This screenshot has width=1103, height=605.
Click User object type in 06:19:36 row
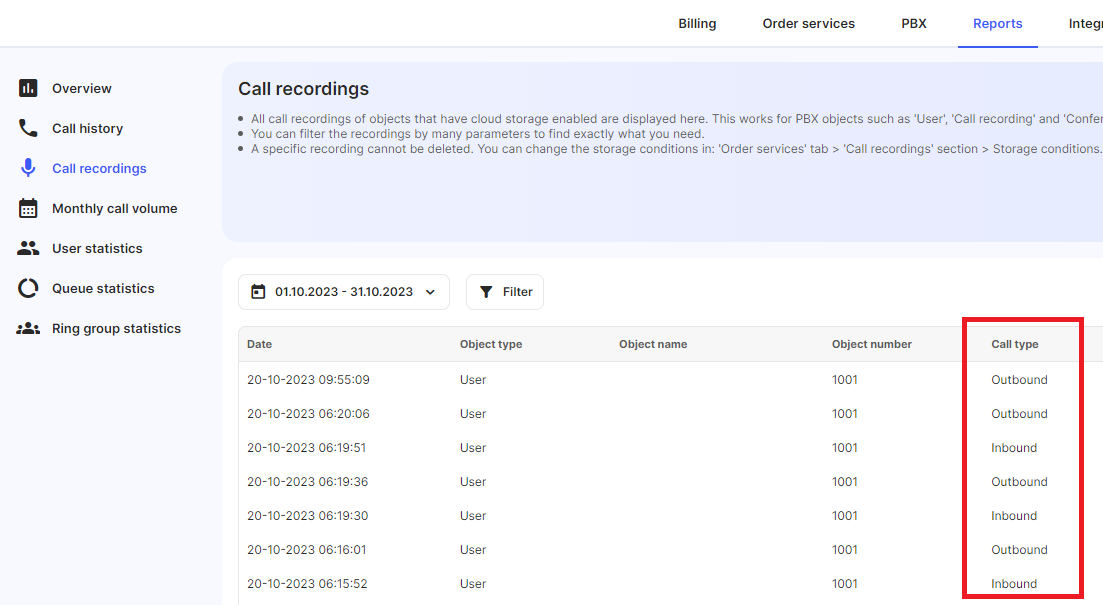473,482
